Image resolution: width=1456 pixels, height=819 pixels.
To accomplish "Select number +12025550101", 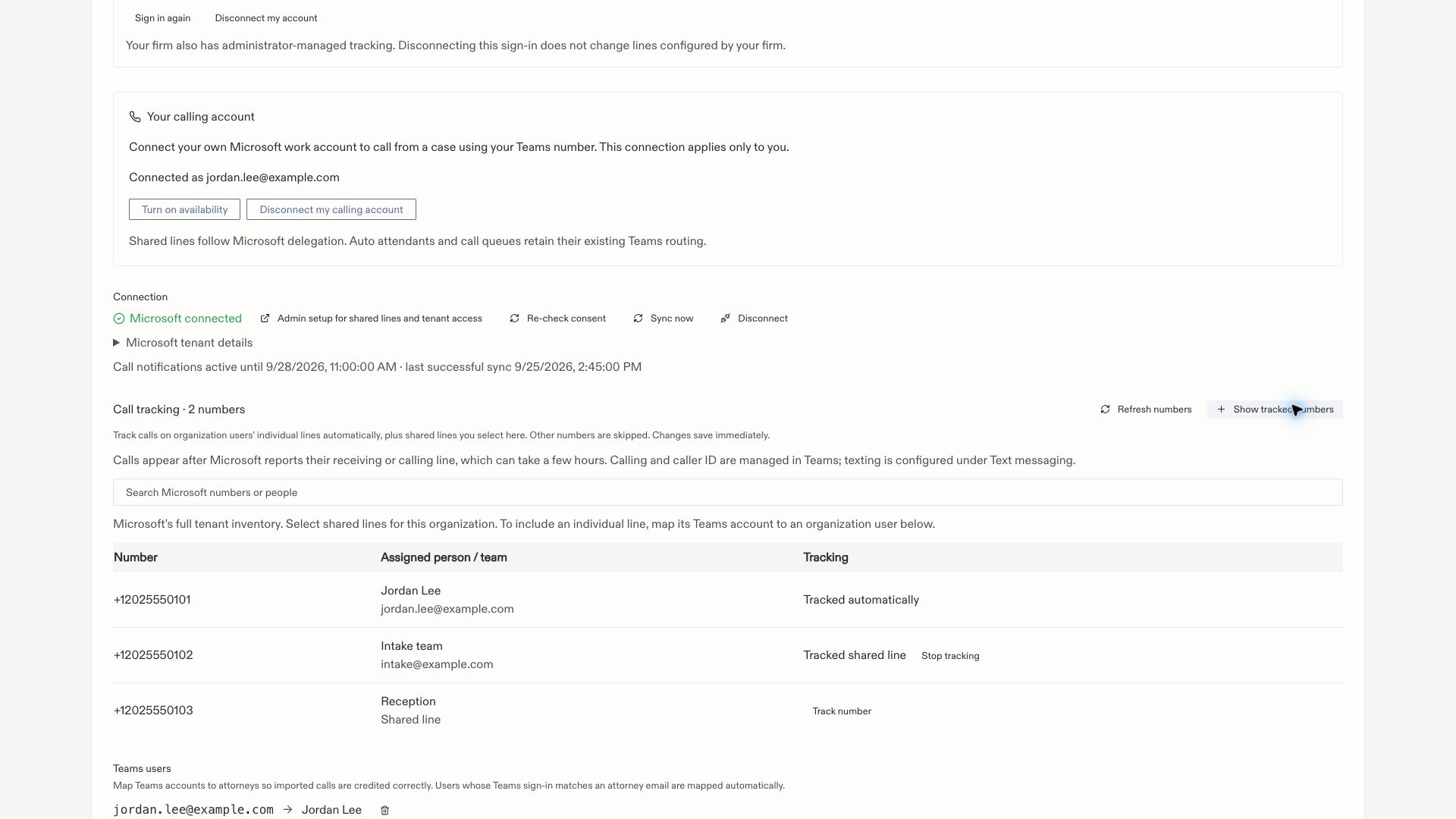I will [x=152, y=600].
